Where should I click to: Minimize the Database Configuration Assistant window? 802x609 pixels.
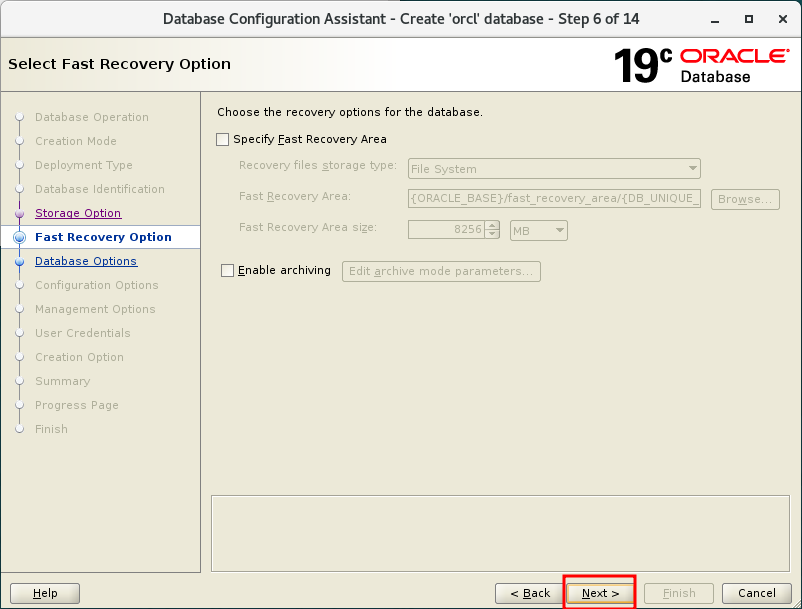pos(715,19)
